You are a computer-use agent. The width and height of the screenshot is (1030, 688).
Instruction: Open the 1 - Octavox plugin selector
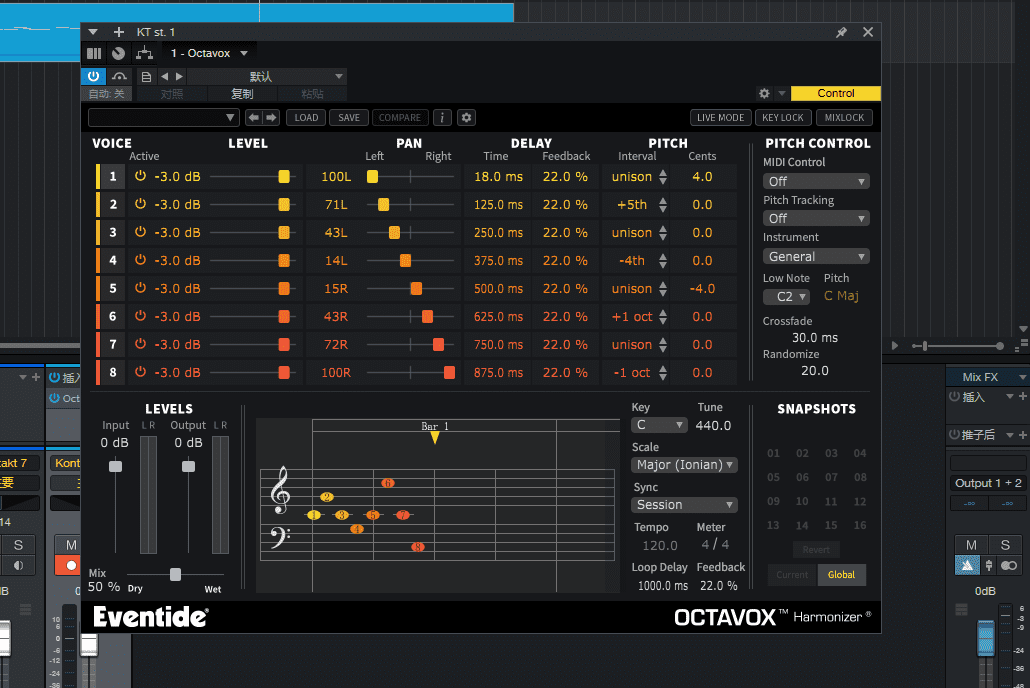209,53
